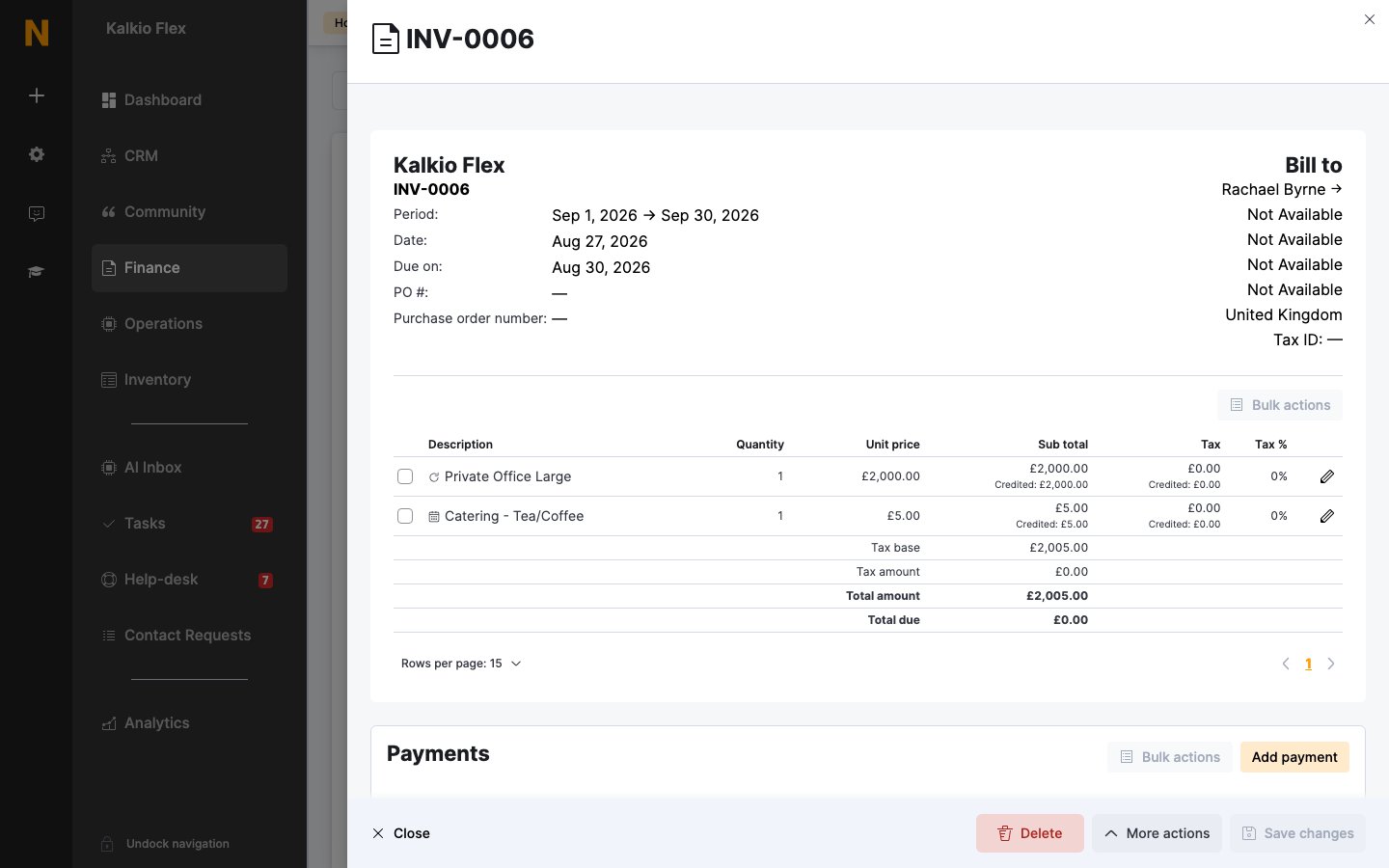Viewport: 1389px width, 868px height.
Task: Expand the More actions menu
Action: 1157,833
